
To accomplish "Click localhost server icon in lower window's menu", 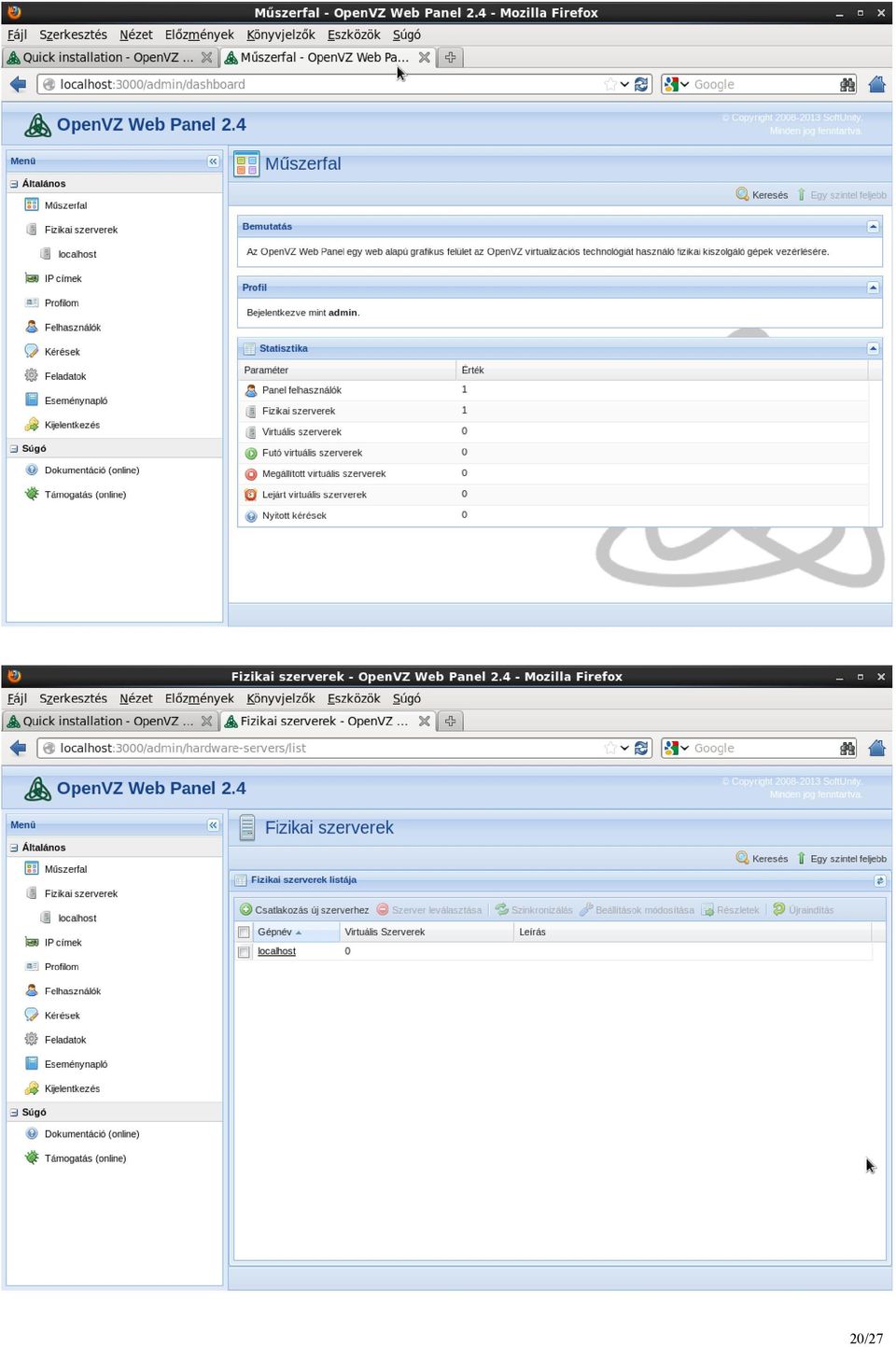I will [x=46, y=918].
